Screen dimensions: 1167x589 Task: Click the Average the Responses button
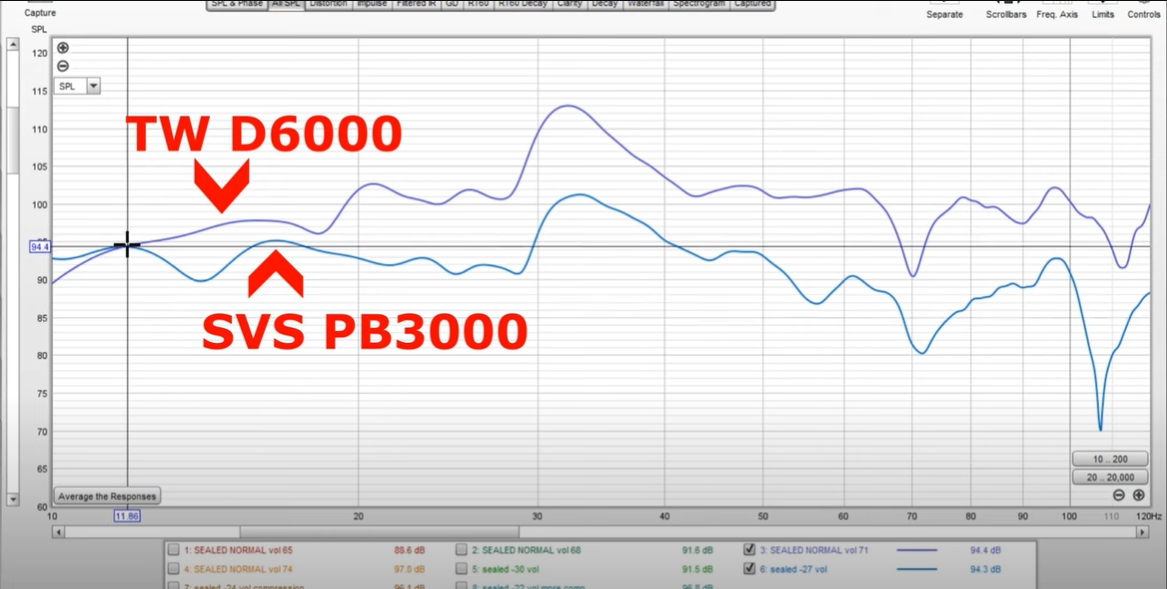[x=108, y=496]
